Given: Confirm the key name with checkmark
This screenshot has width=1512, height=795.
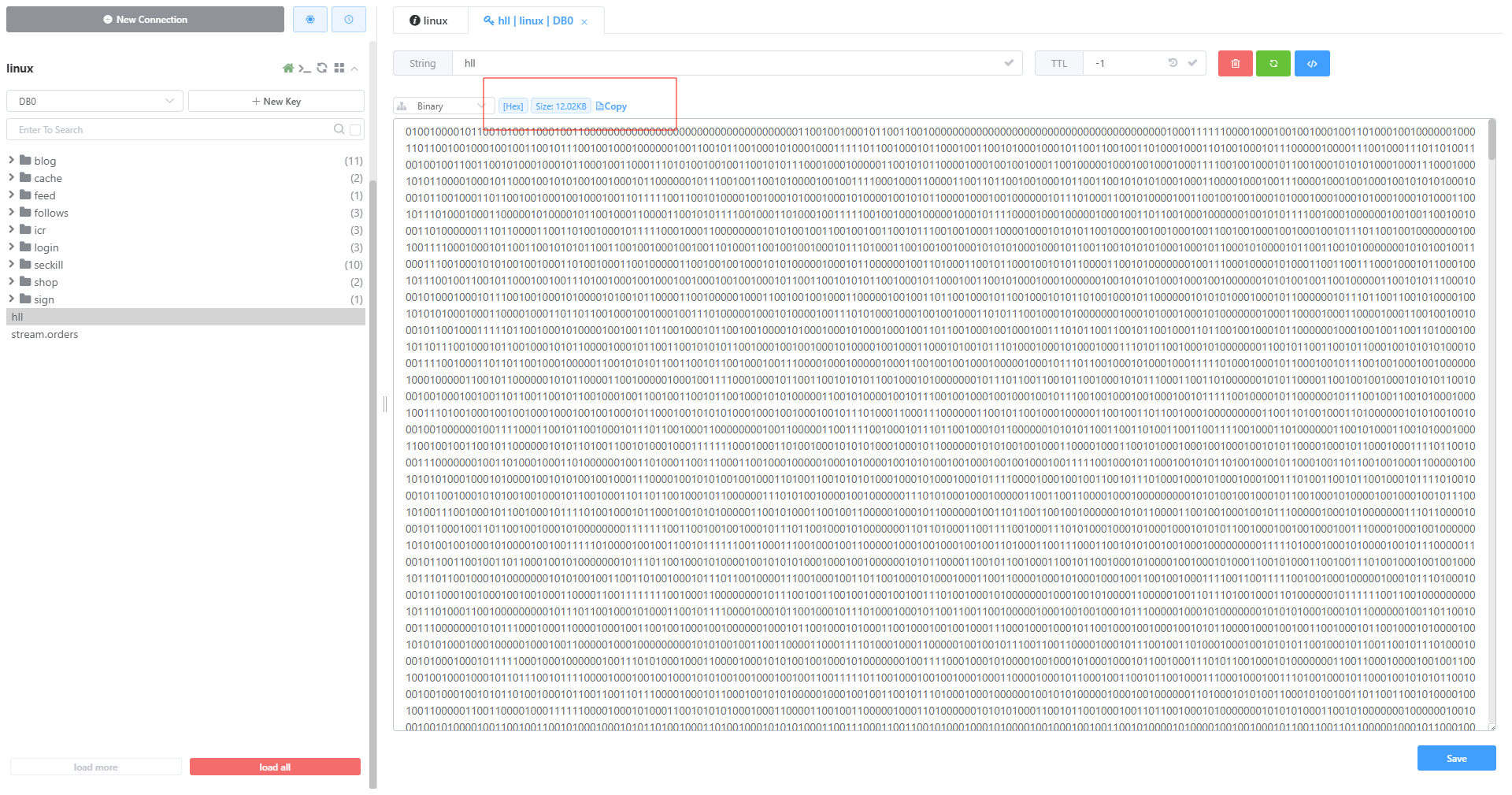Looking at the screenshot, I should (x=1009, y=63).
